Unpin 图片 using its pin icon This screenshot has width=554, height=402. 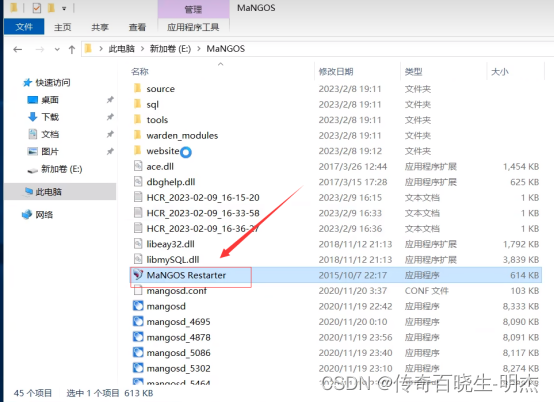coord(110,152)
